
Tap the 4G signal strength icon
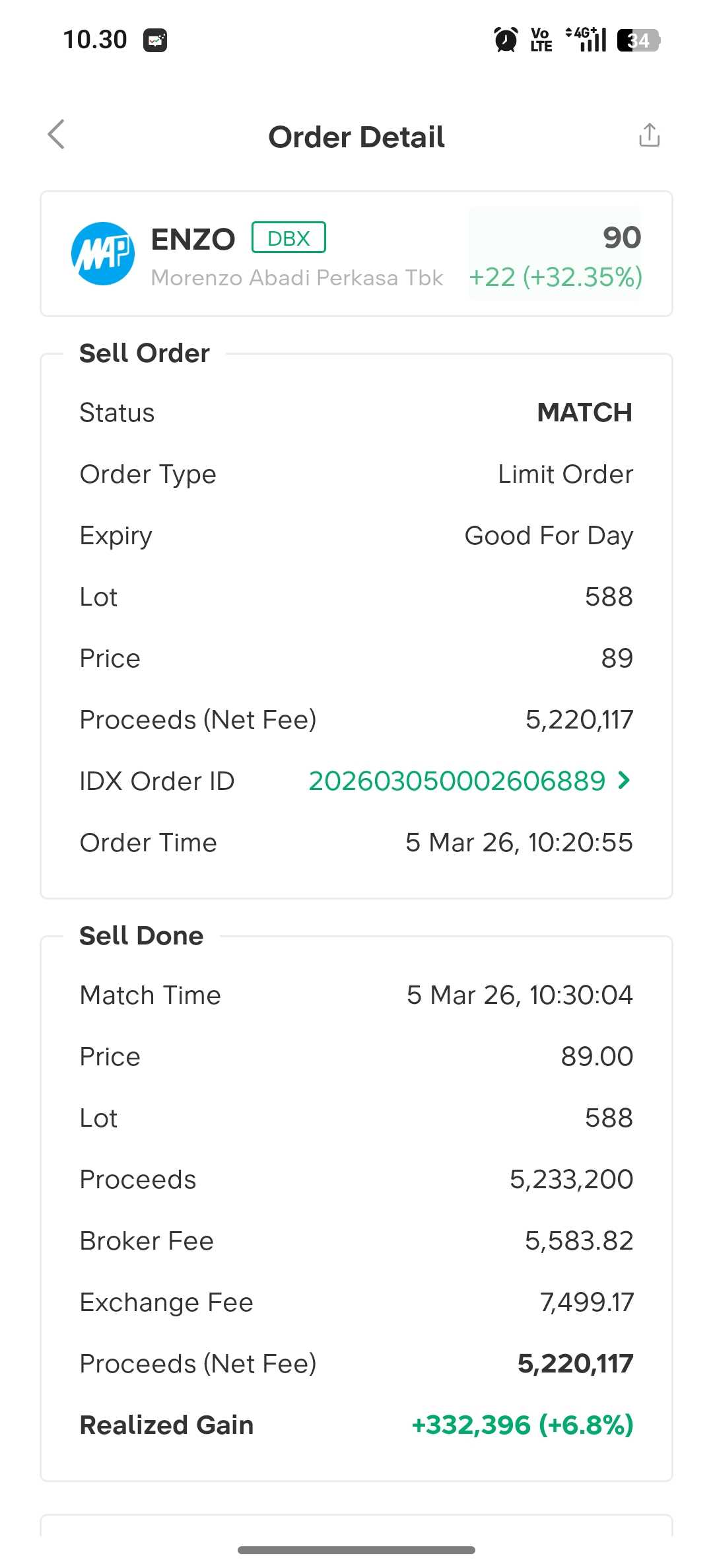(x=586, y=40)
